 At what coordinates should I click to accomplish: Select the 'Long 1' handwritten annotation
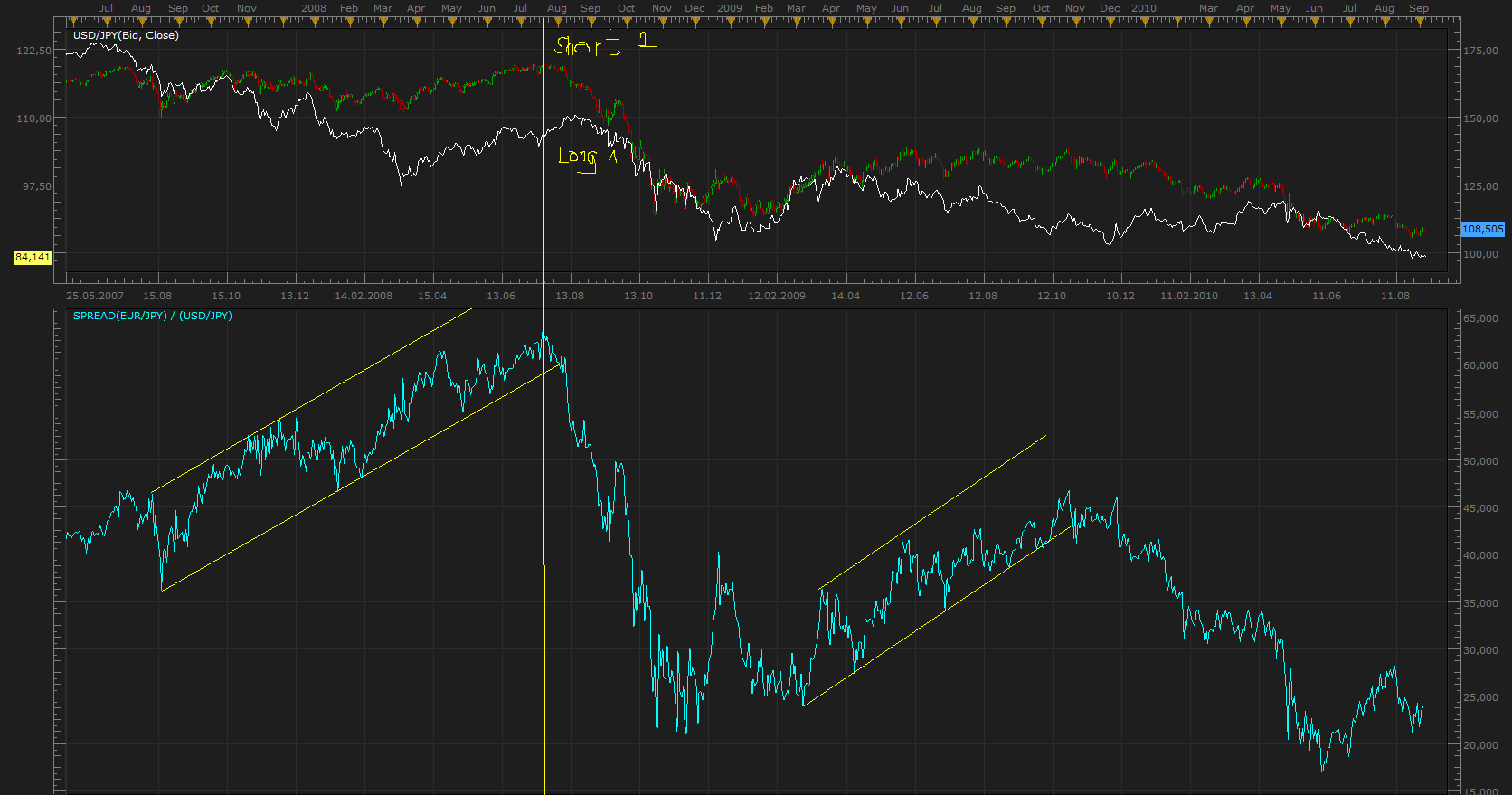click(x=588, y=158)
